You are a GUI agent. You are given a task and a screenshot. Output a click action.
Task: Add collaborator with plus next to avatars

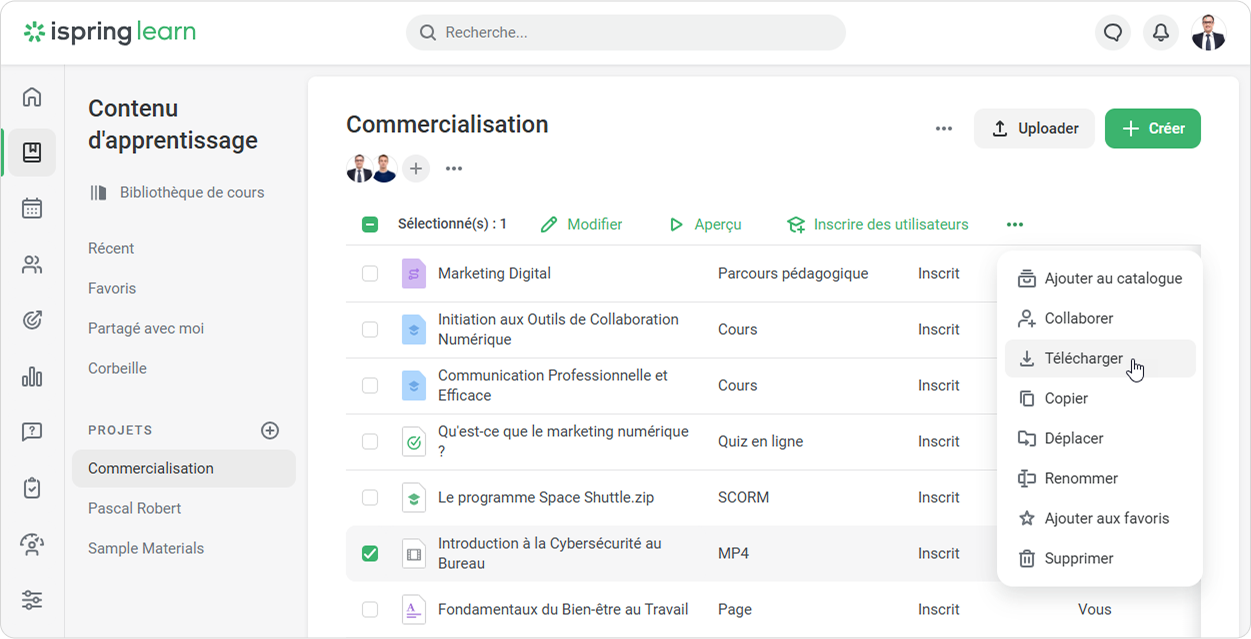[416, 169]
